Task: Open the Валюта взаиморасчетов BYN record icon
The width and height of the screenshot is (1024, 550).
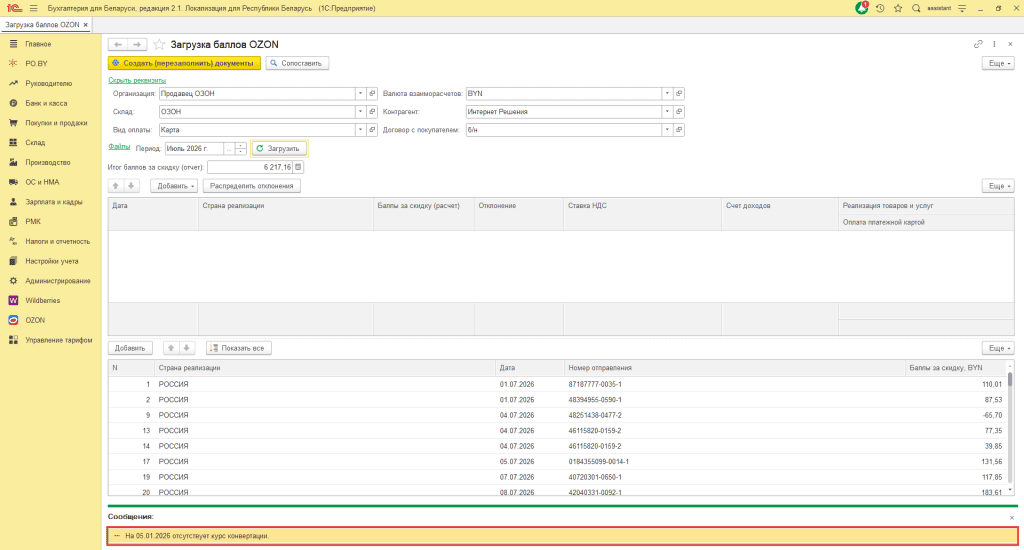Action: [x=679, y=93]
